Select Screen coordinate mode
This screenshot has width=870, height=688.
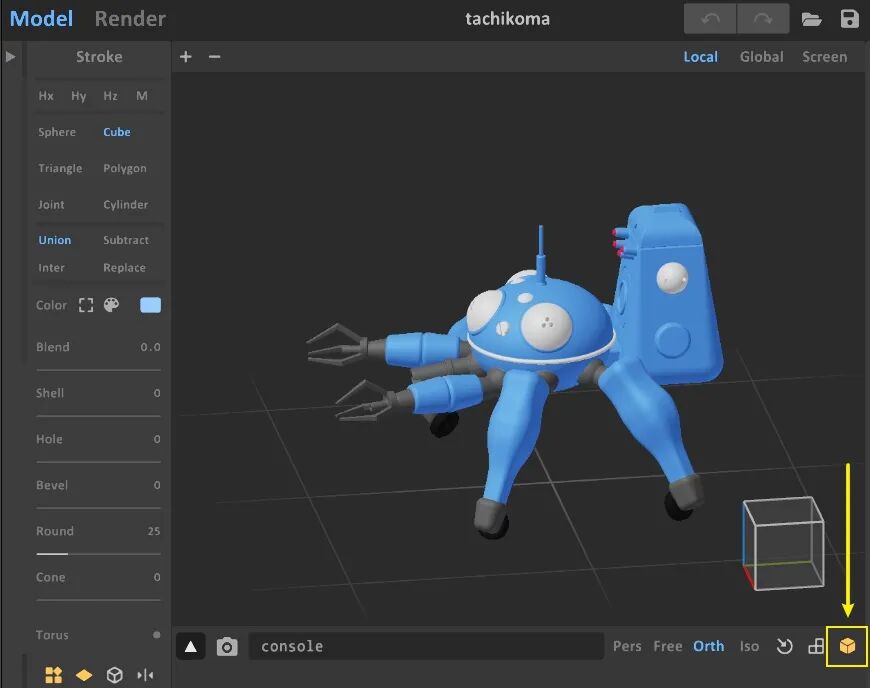click(824, 57)
